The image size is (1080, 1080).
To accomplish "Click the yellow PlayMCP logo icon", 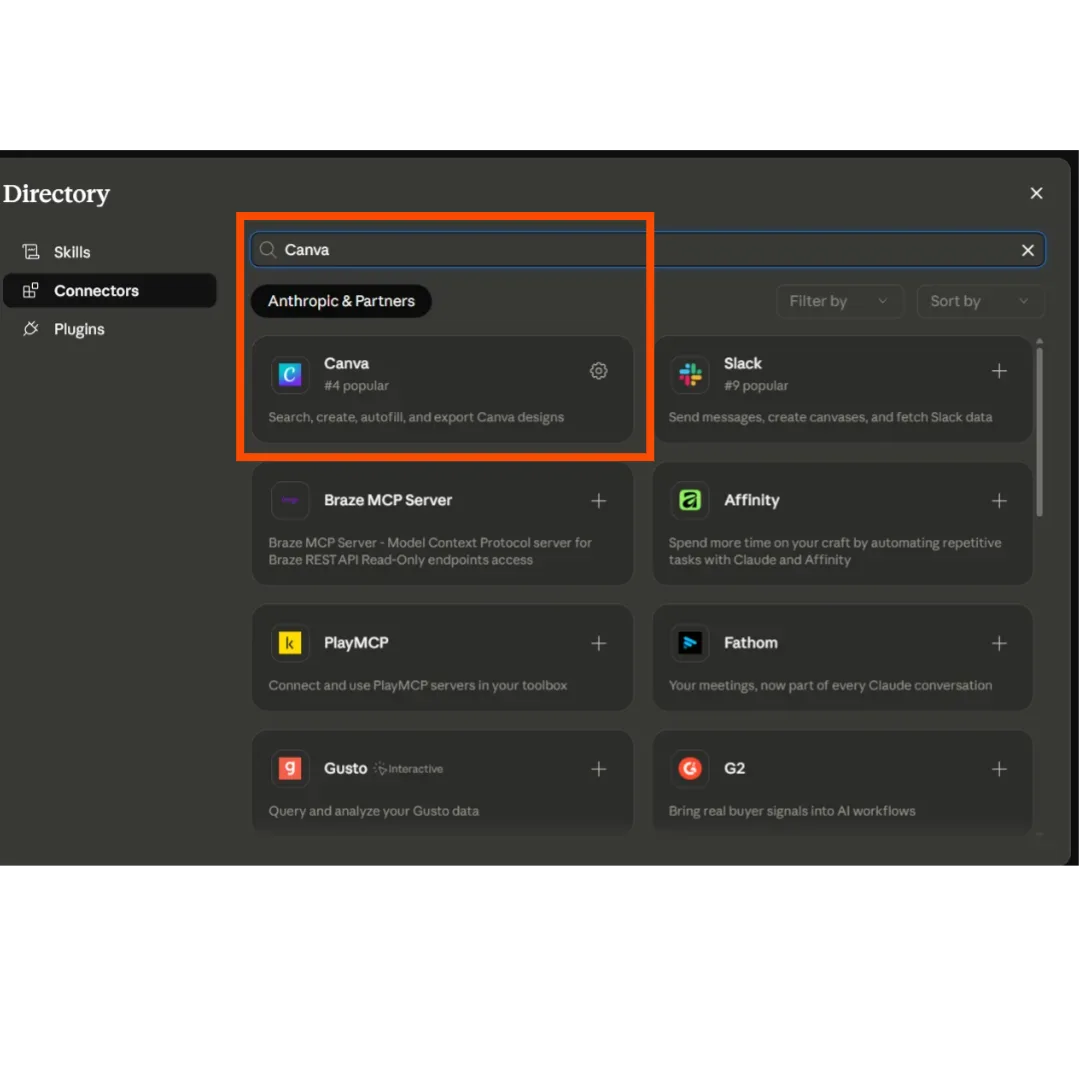I will pos(289,643).
